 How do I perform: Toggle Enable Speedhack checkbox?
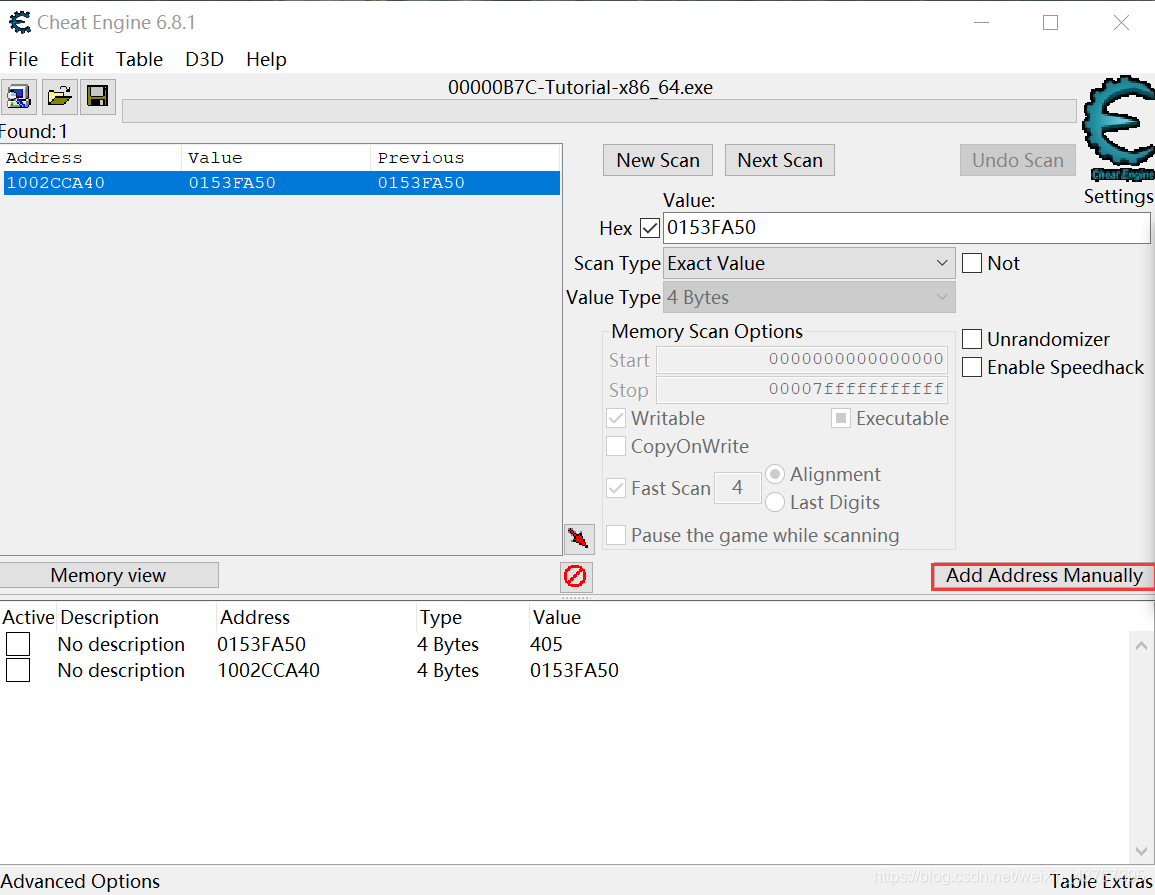pos(972,367)
